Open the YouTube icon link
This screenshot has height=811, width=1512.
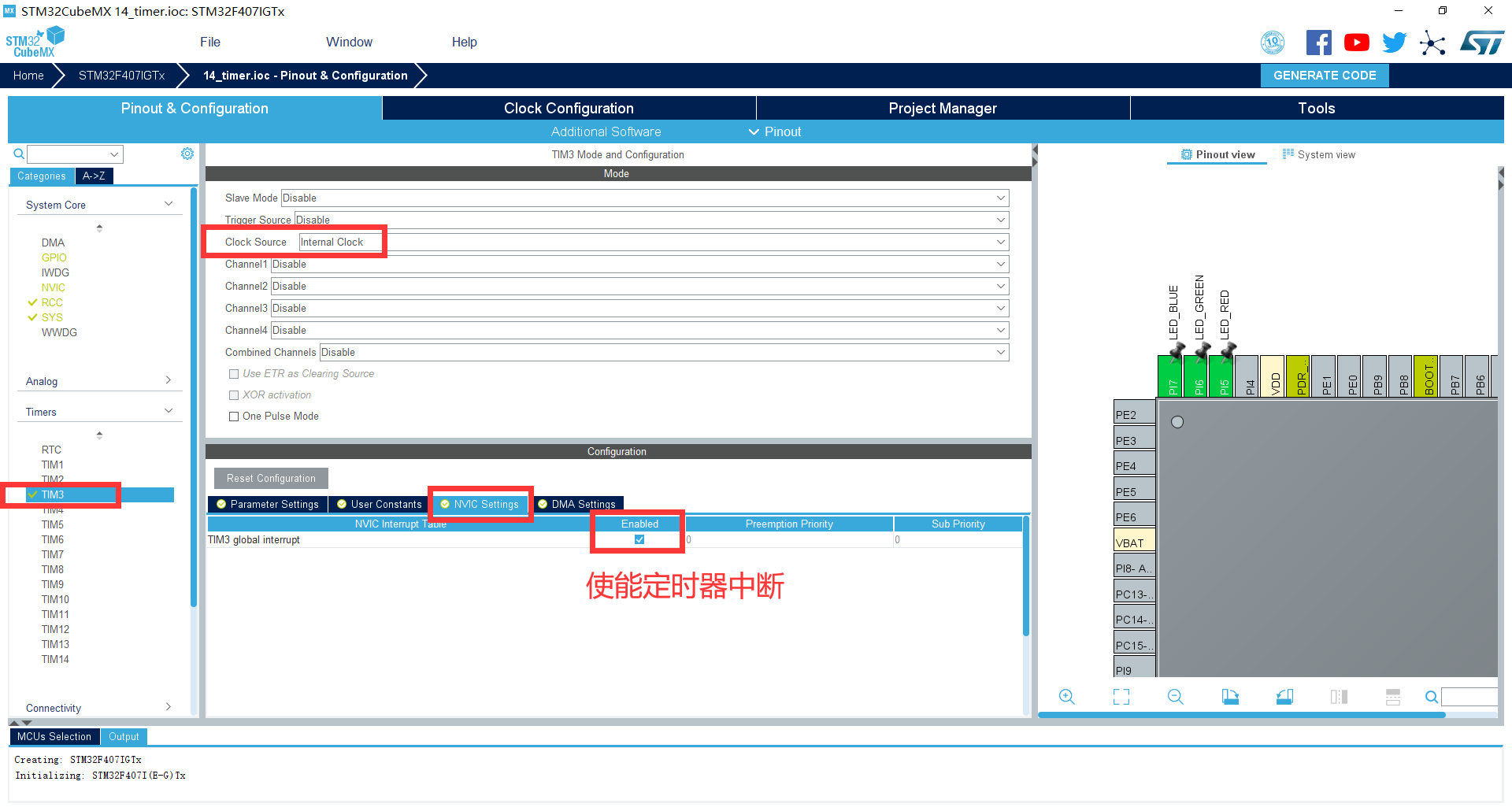tap(1356, 43)
